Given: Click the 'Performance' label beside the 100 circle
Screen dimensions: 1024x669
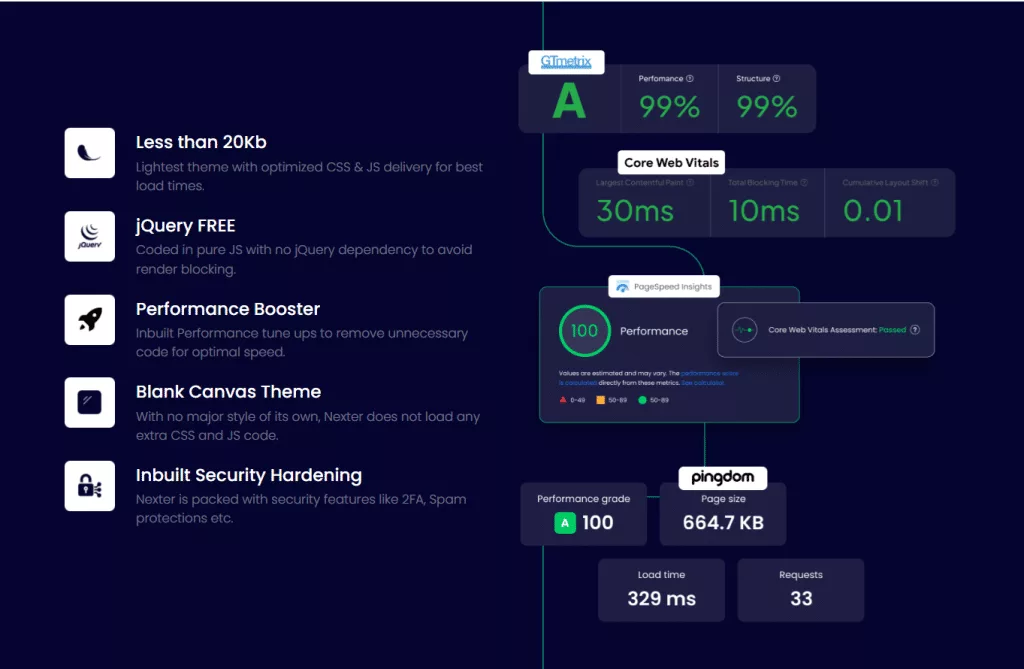Looking at the screenshot, I should tap(654, 331).
